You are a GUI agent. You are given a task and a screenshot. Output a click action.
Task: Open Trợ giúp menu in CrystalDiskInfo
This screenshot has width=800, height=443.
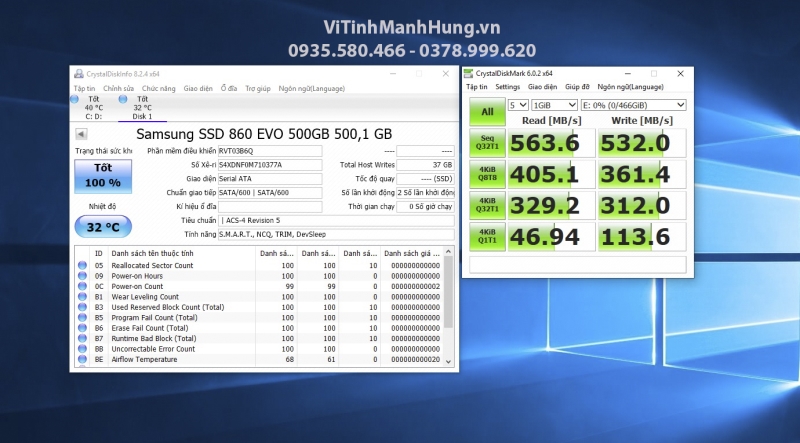[258, 88]
